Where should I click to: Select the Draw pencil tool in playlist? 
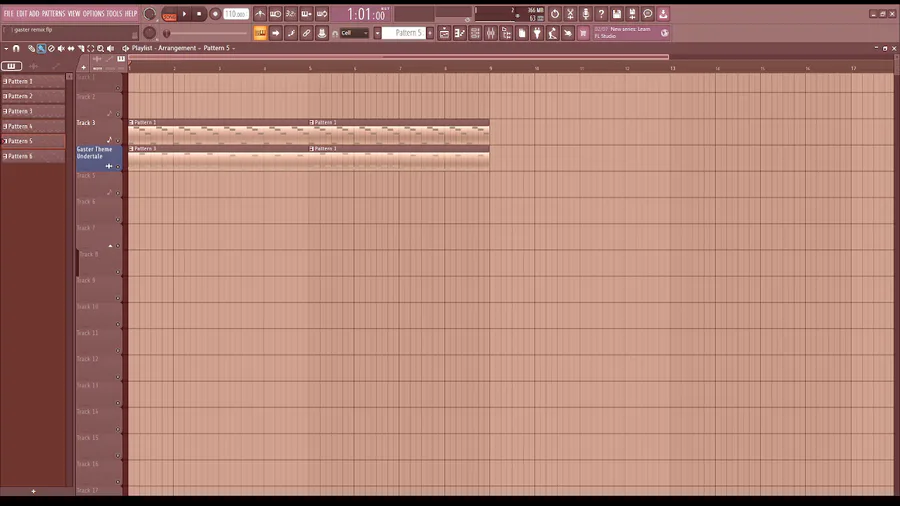[32, 49]
